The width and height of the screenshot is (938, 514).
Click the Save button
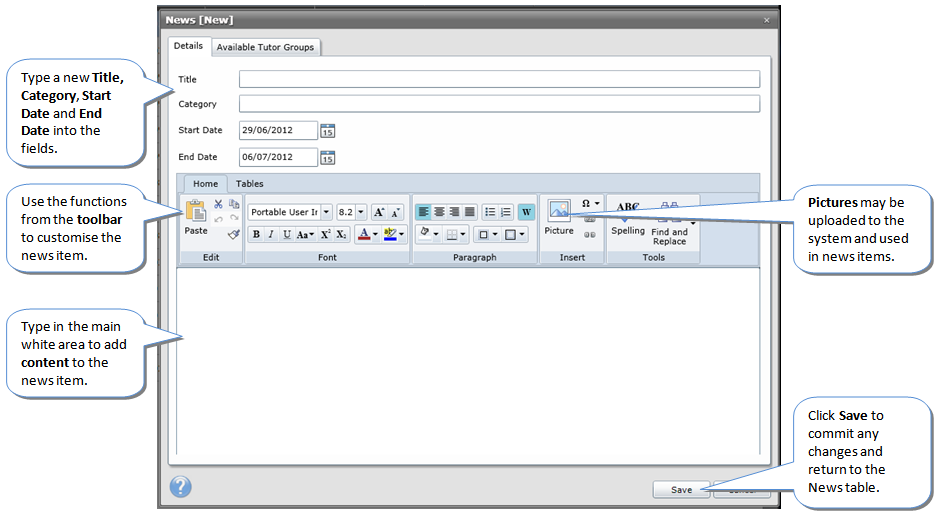pos(681,490)
